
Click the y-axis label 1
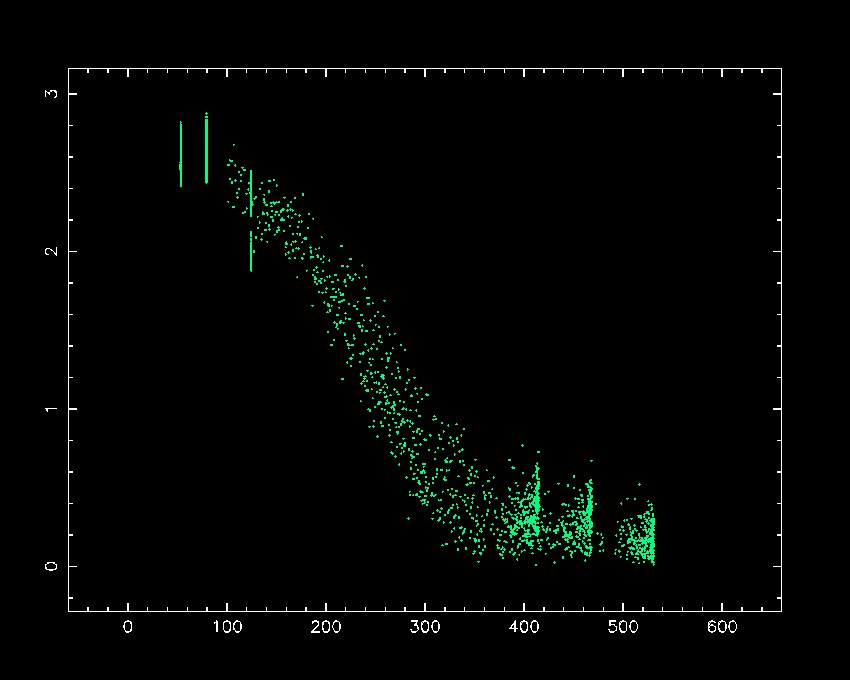[51, 408]
